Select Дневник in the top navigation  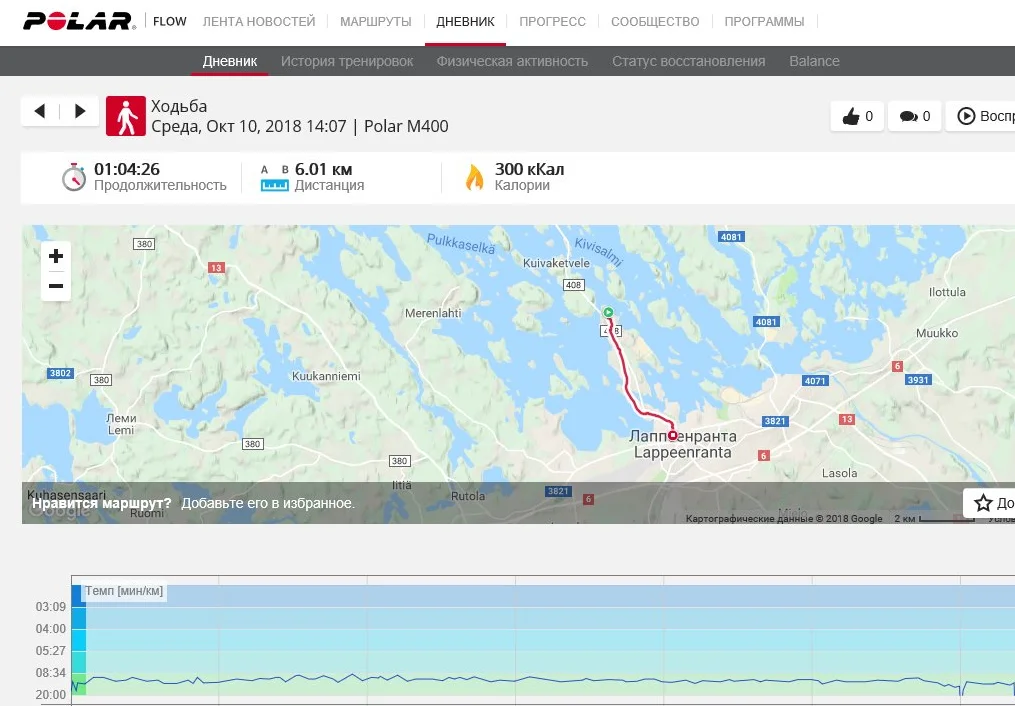coord(465,21)
